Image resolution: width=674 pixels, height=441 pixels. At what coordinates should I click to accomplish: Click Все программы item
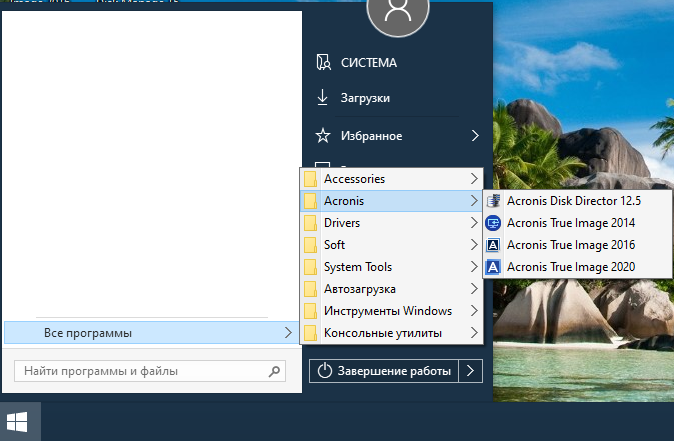[151, 333]
